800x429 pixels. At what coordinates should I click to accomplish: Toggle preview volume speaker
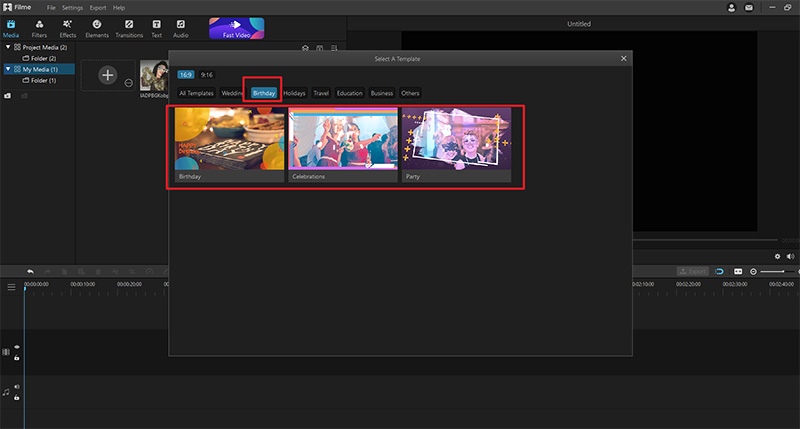point(790,257)
